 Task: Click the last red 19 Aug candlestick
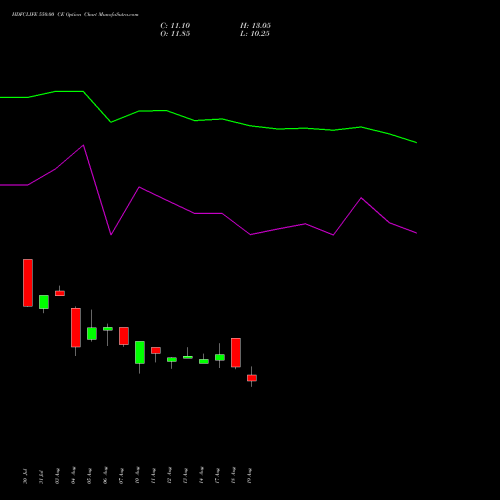(252, 378)
